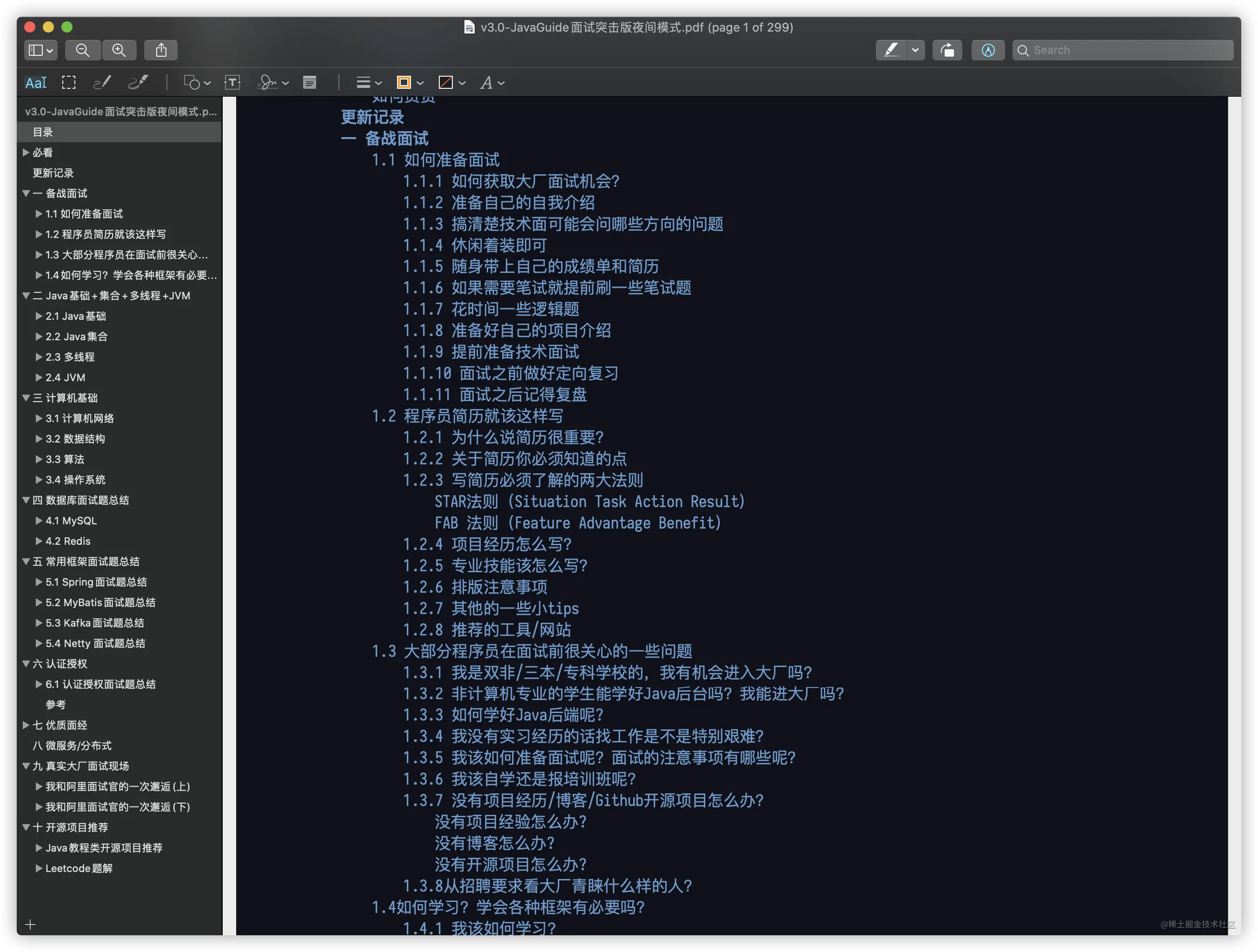The width and height of the screenshot is (1258, 952).
Task: Open link 1.2.1 为什么说简历很重要?
Action: 503,437
